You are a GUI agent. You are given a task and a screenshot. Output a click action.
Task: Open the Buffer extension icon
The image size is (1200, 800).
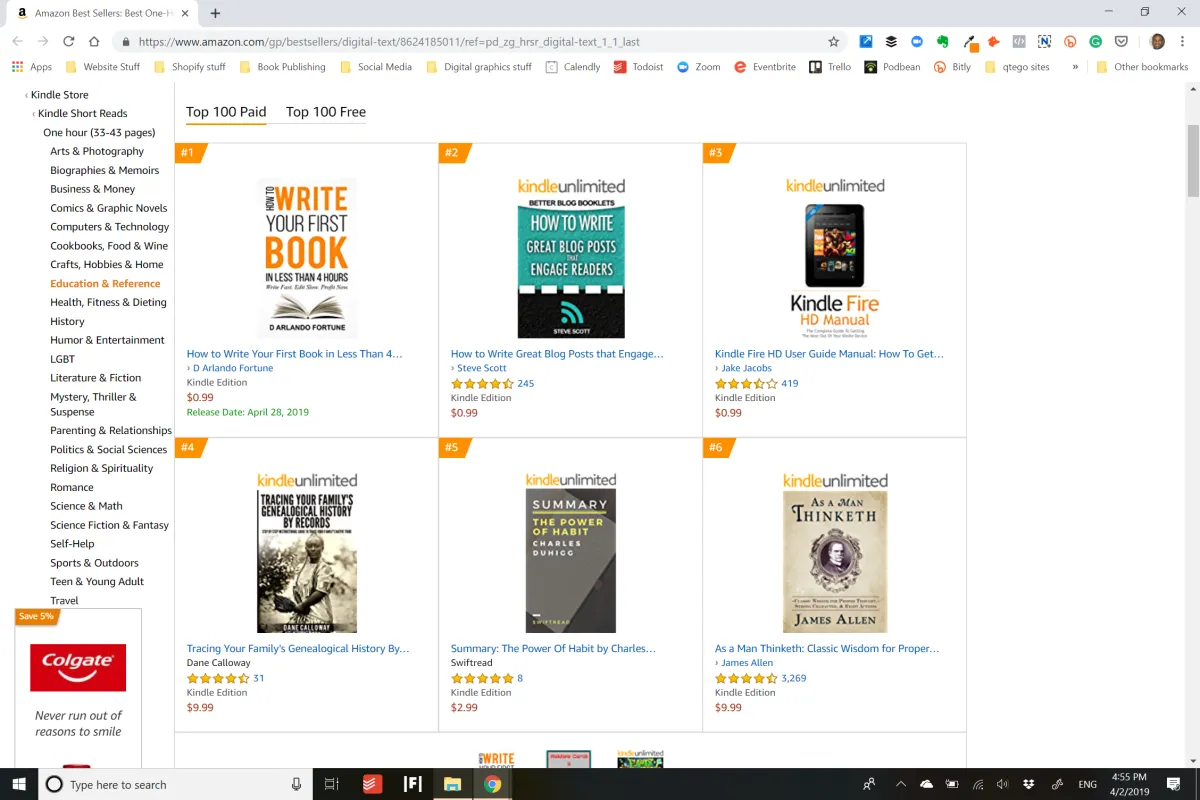(x=891, y=42)
